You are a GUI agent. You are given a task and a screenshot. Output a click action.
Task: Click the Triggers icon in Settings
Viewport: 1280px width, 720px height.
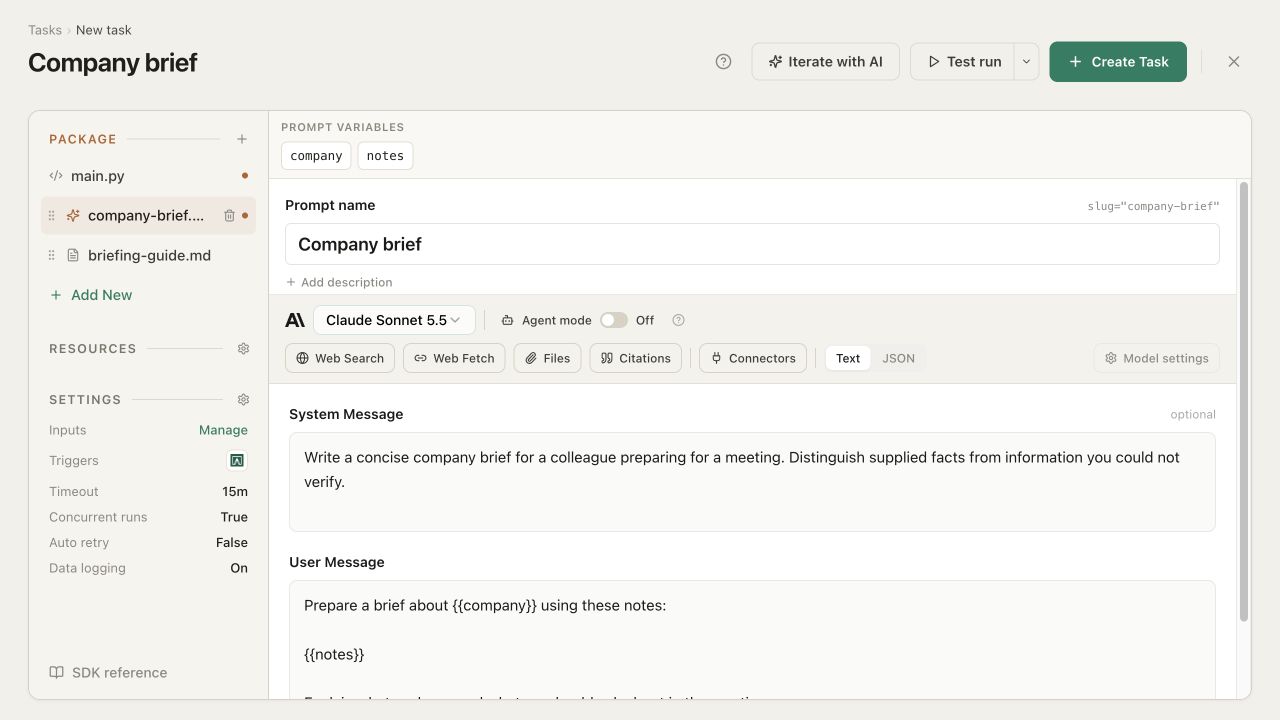[237, 461]
